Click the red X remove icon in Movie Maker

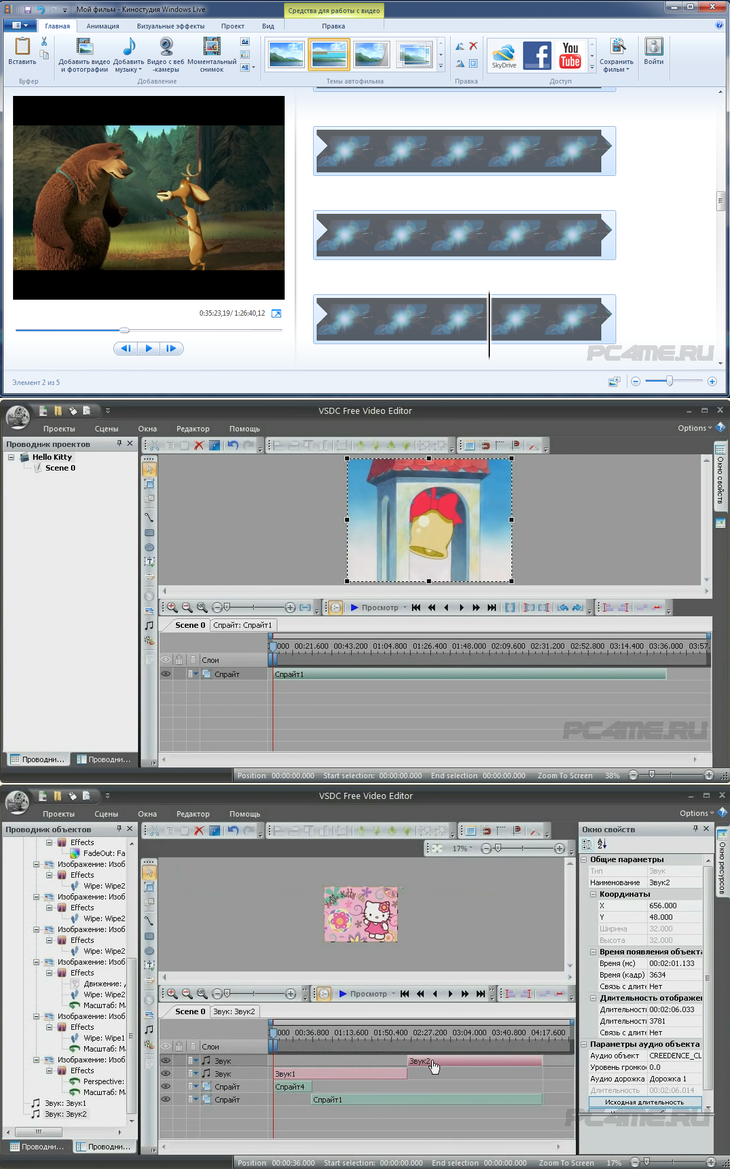pyautogui.click(x=473, y=46)
